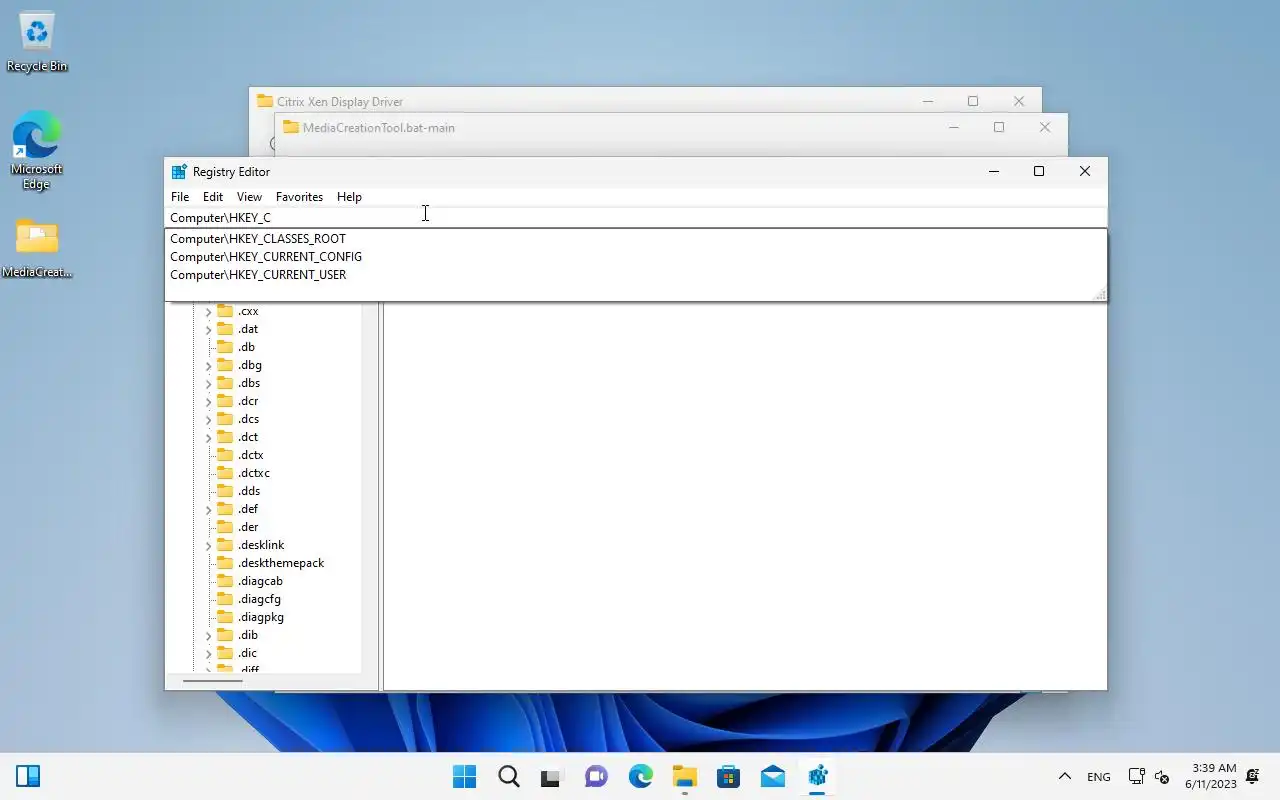Expand the .dic key
This screenshot has width=1280, height=800.
(x=209, y=654)
